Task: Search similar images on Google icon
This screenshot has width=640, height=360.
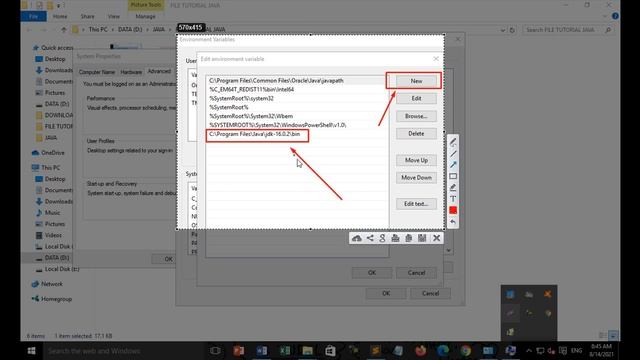Action: [x=382, y=238]
